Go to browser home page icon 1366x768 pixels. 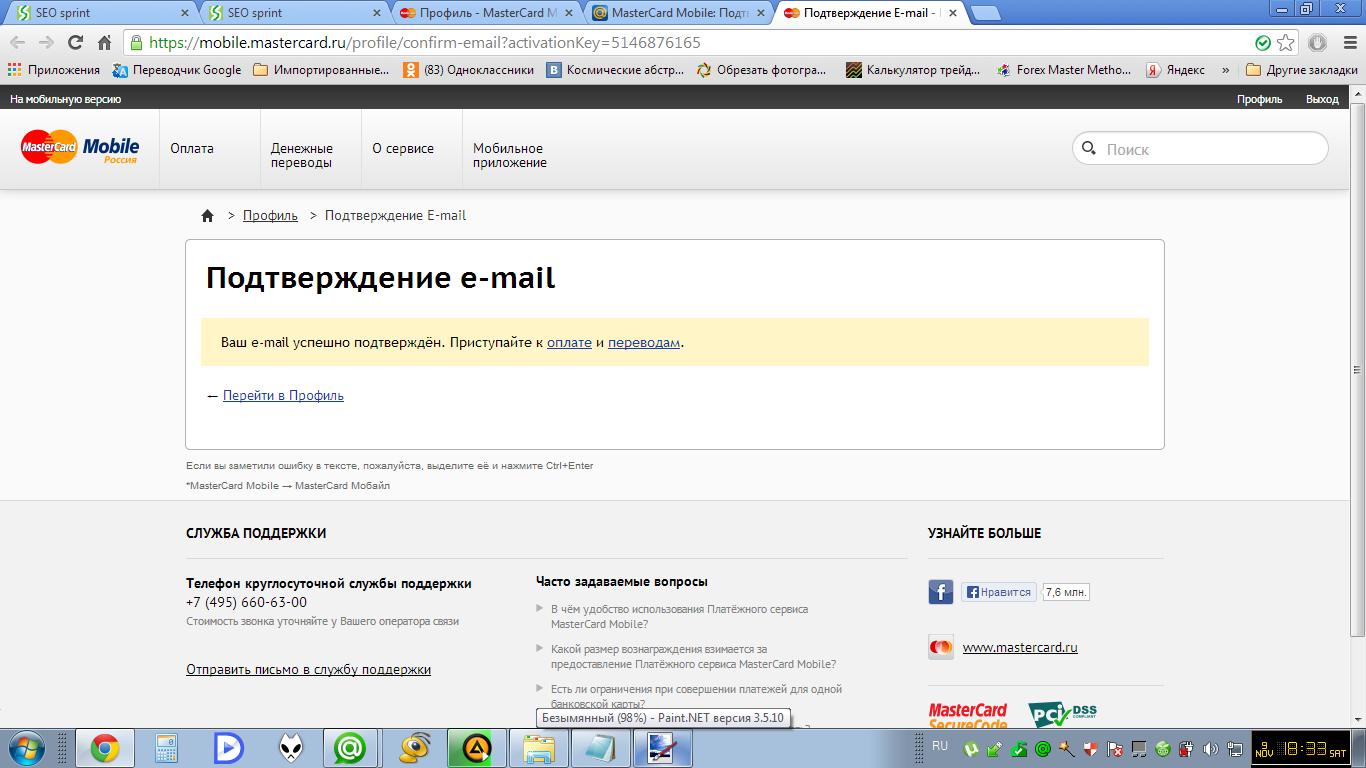104,43
